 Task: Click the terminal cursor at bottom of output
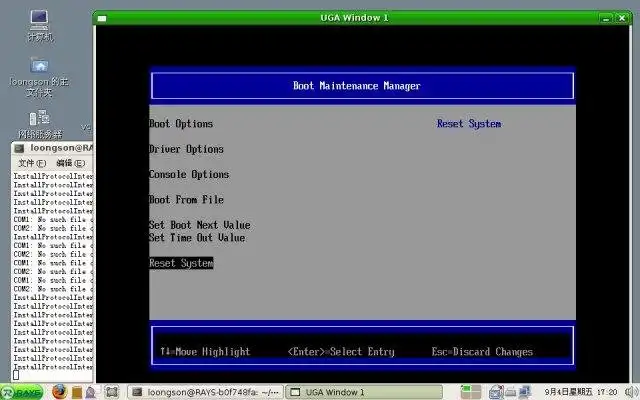tap(16, 375)
